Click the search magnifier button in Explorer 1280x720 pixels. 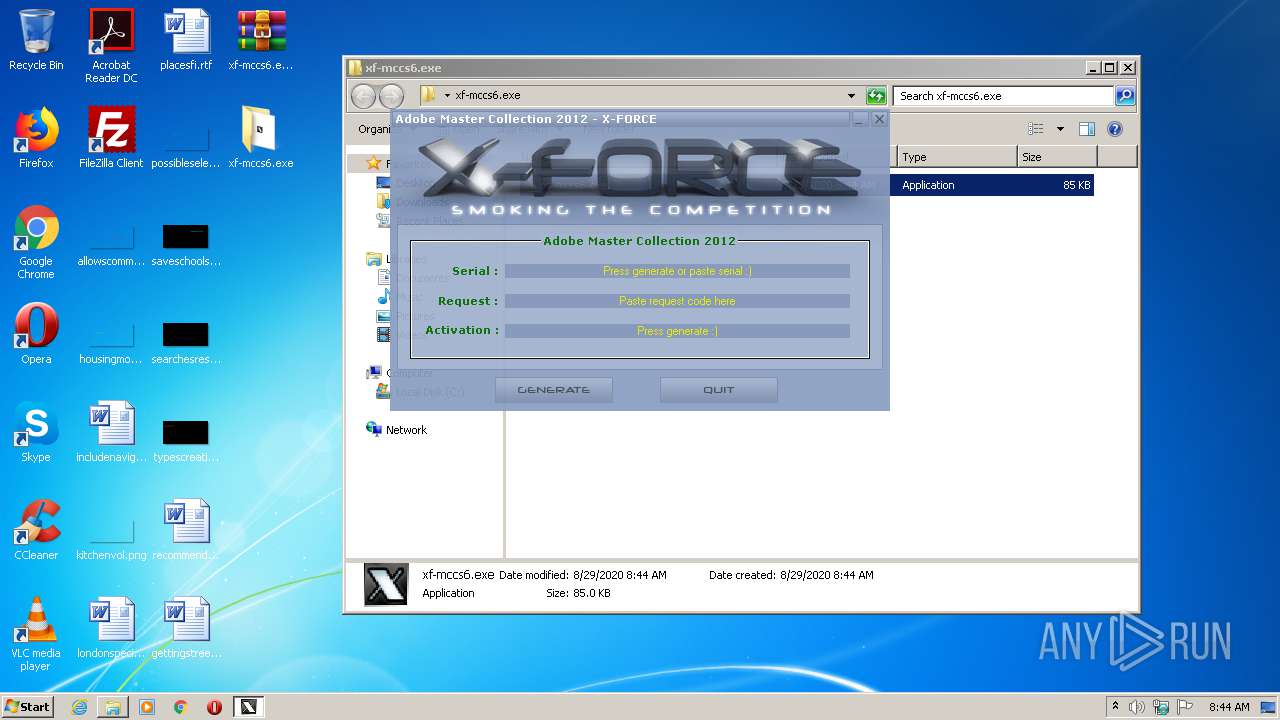[1125, 96]
